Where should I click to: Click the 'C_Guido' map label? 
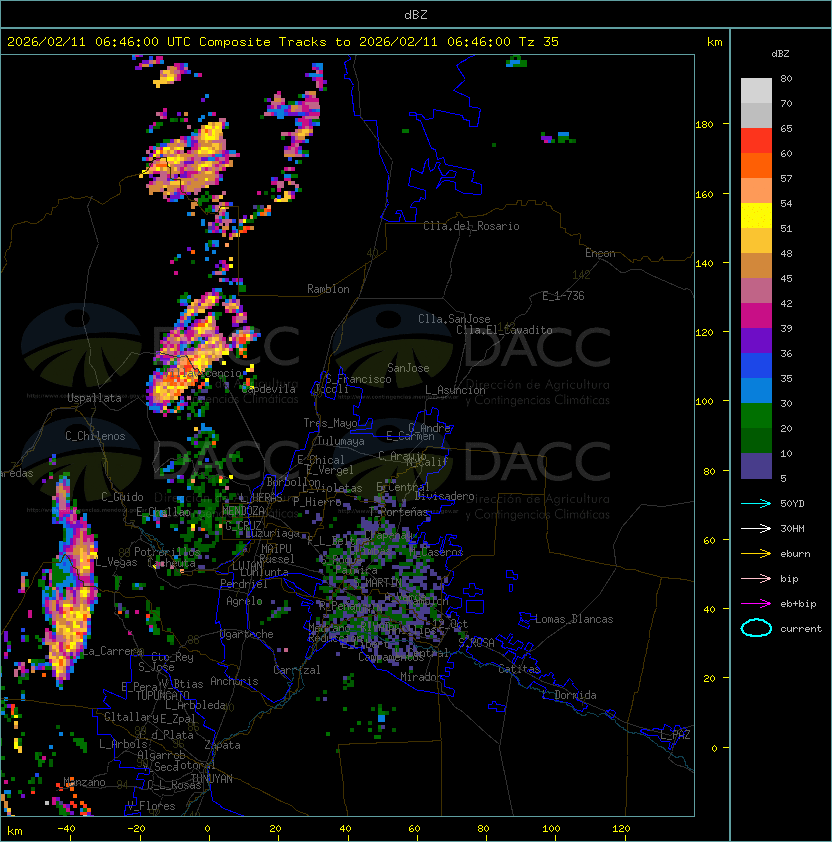(122, 497)
